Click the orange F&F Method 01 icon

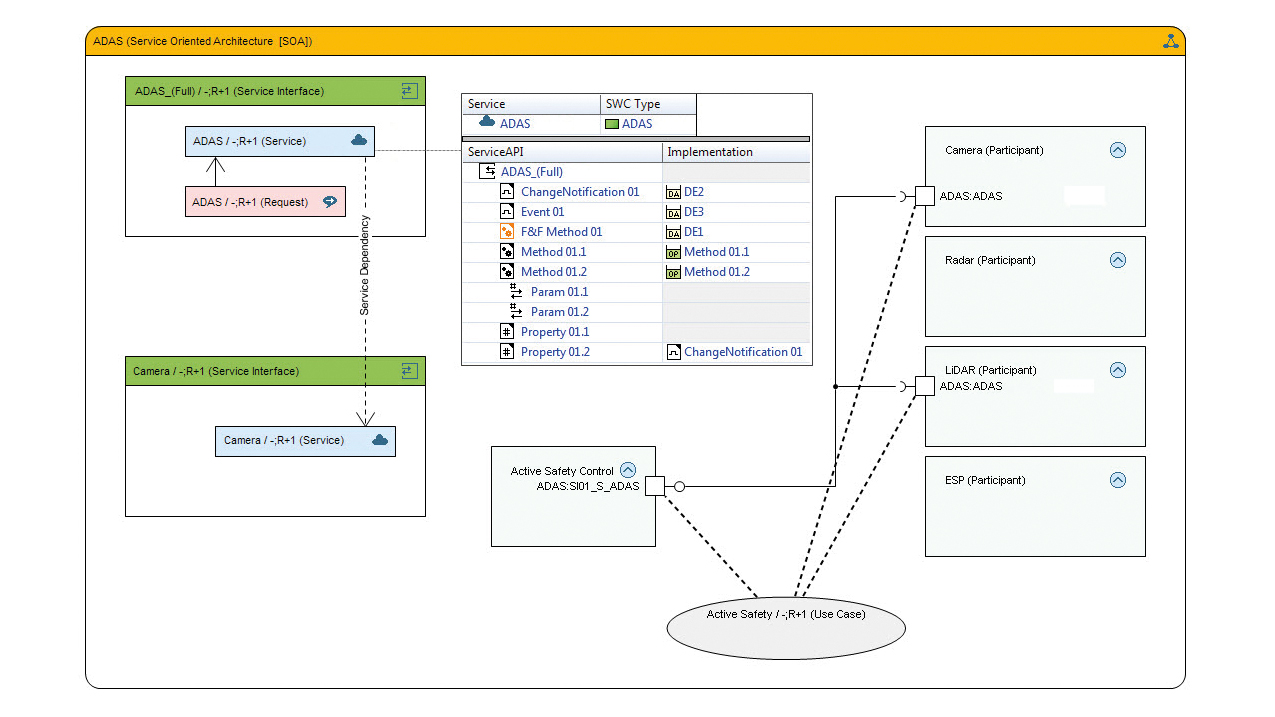(x=507, y=232)
